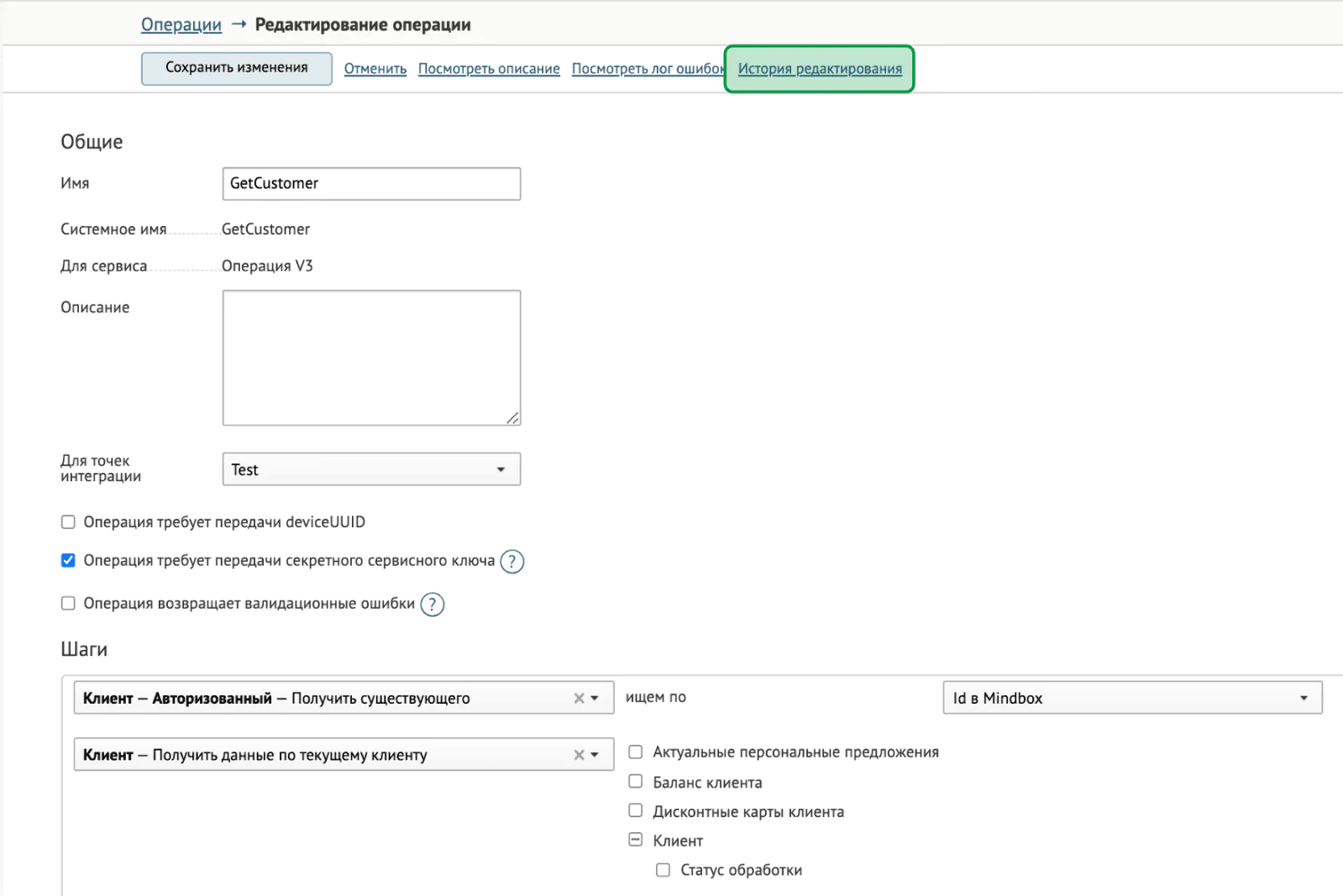
Task: Grab the description textarea resize handle
Action: 513,418
